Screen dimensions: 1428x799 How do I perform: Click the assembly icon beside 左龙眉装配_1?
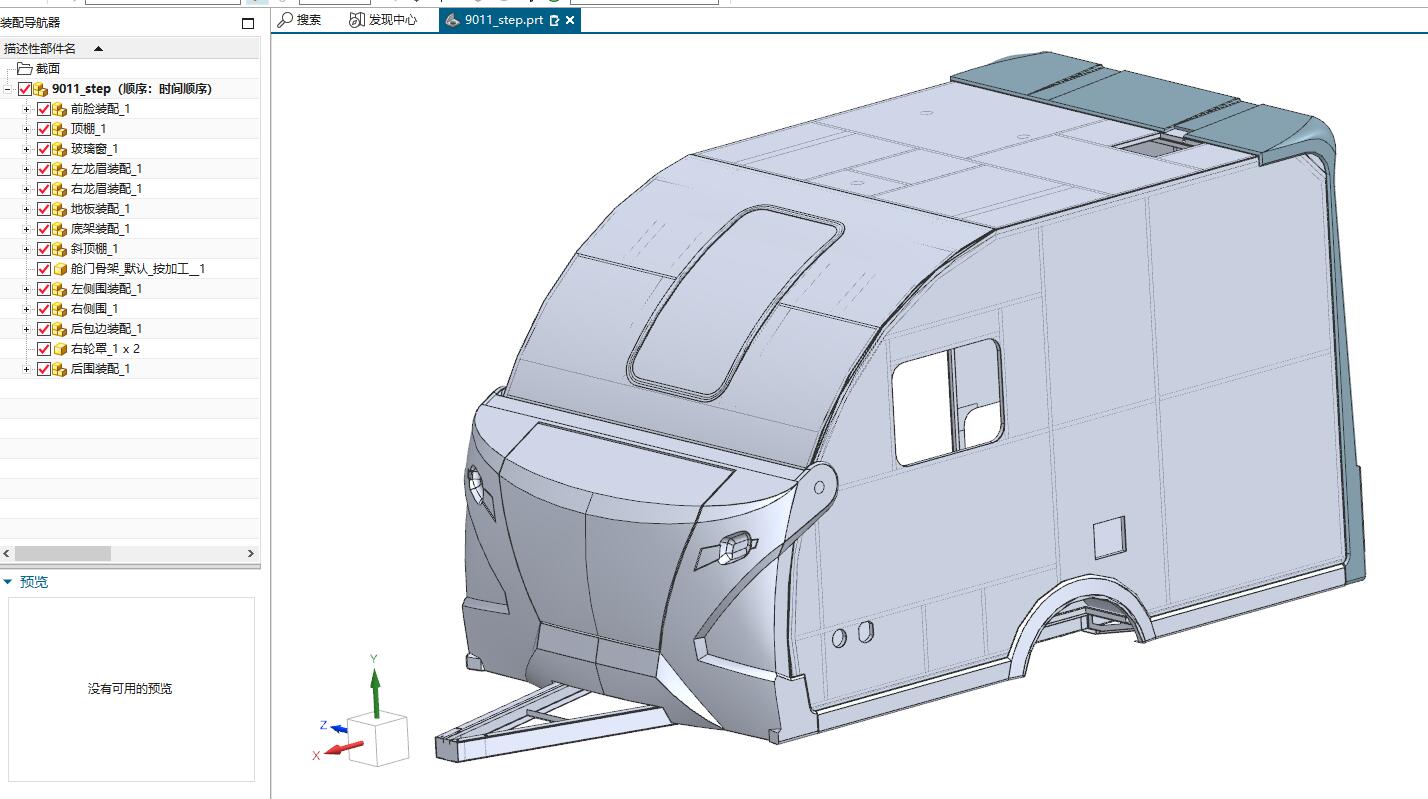click(x=59, y=169)
